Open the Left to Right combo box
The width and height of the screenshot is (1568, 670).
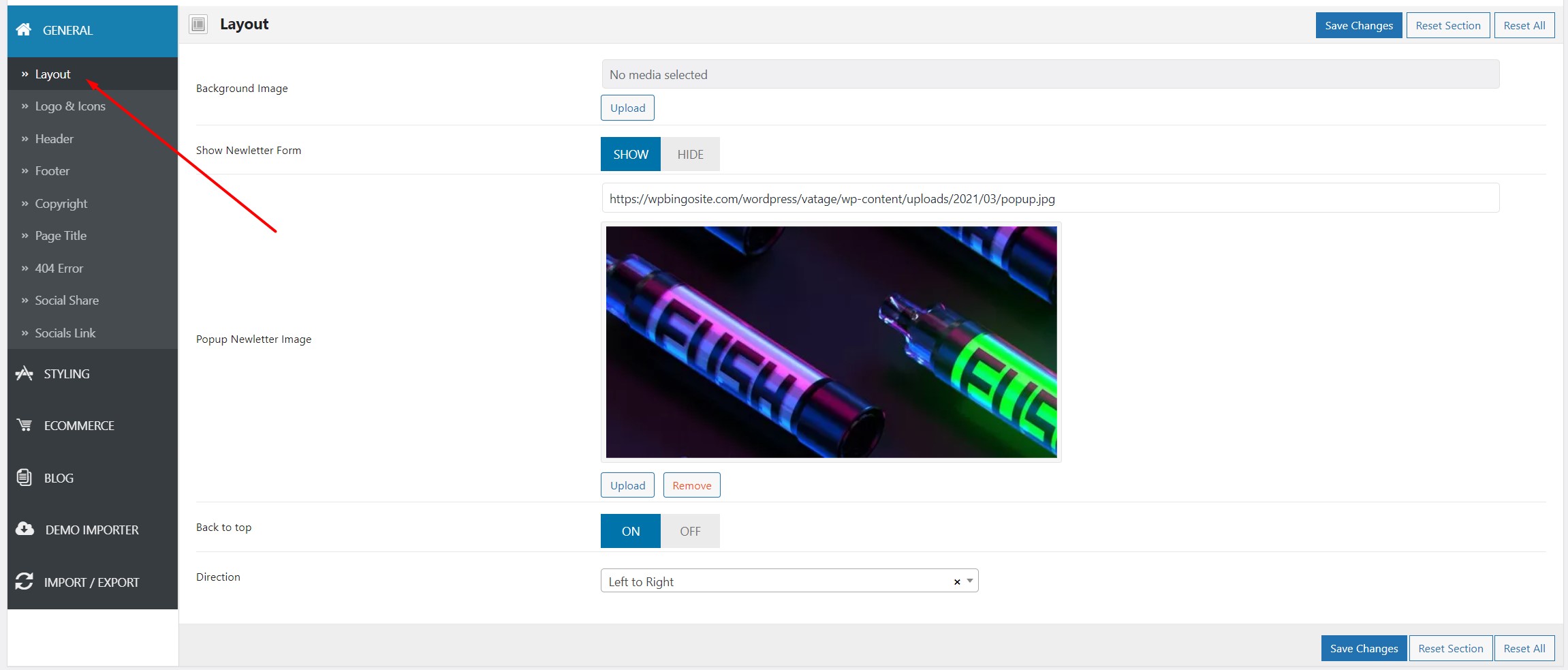[789, 581]
